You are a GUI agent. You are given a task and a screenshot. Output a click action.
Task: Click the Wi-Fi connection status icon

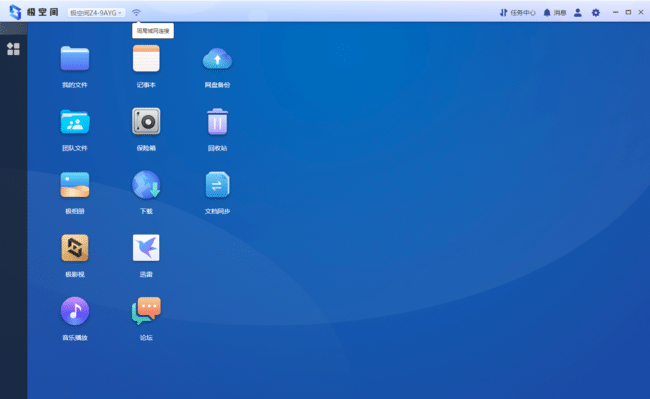point(136,12)
